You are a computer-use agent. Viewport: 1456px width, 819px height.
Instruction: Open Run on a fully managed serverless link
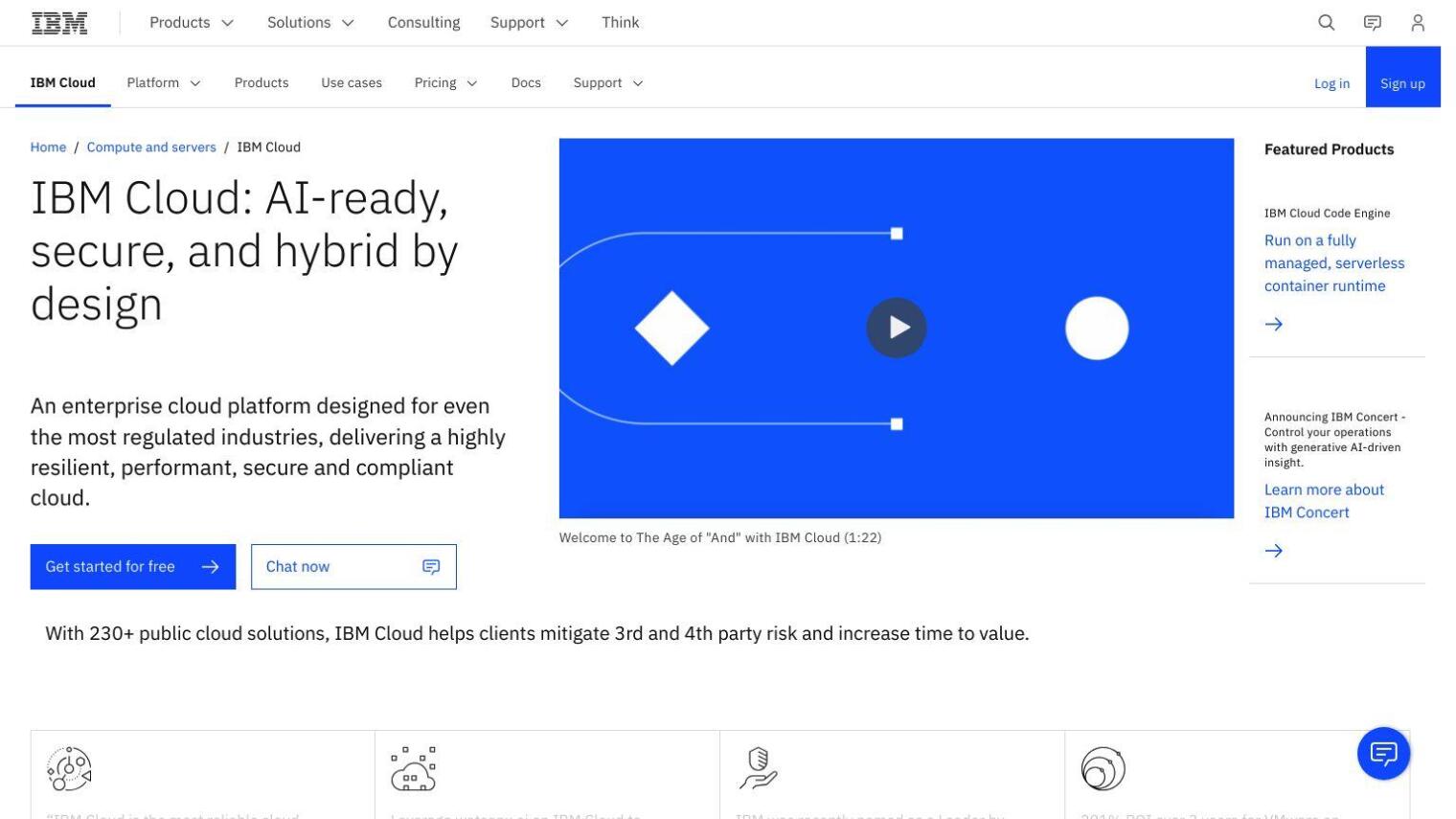coord(1334,263)
